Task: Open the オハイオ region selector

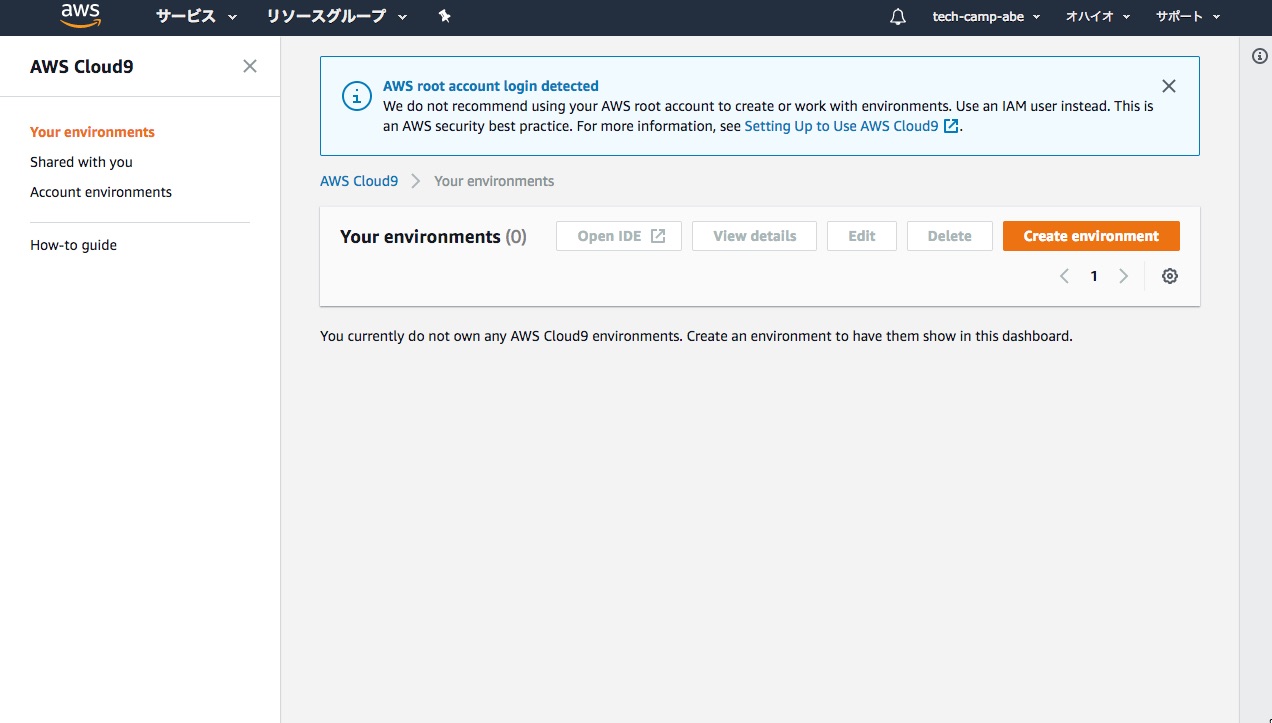Action: coord(1097,16)
